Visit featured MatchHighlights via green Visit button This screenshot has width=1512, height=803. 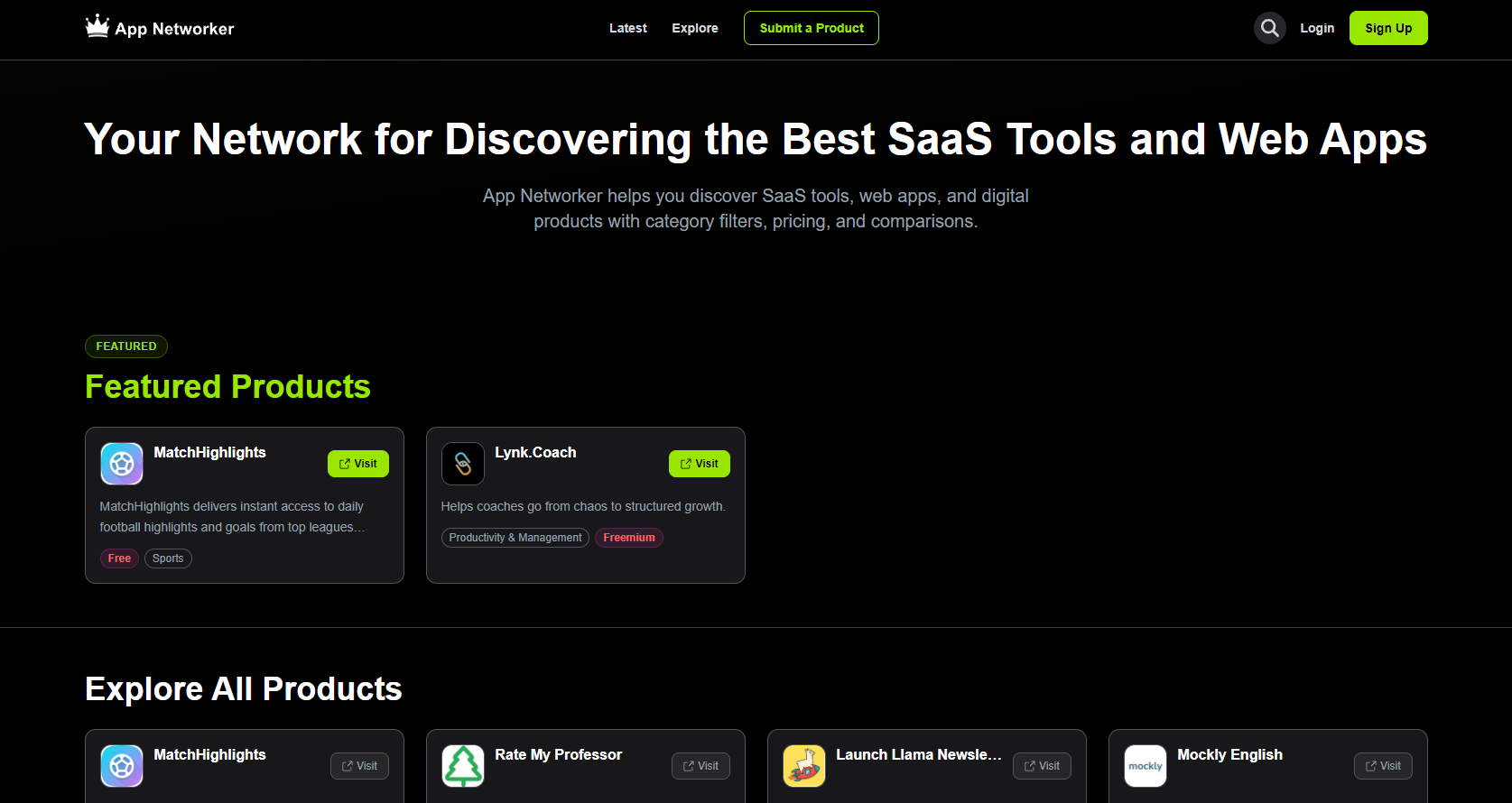point(358,464)
